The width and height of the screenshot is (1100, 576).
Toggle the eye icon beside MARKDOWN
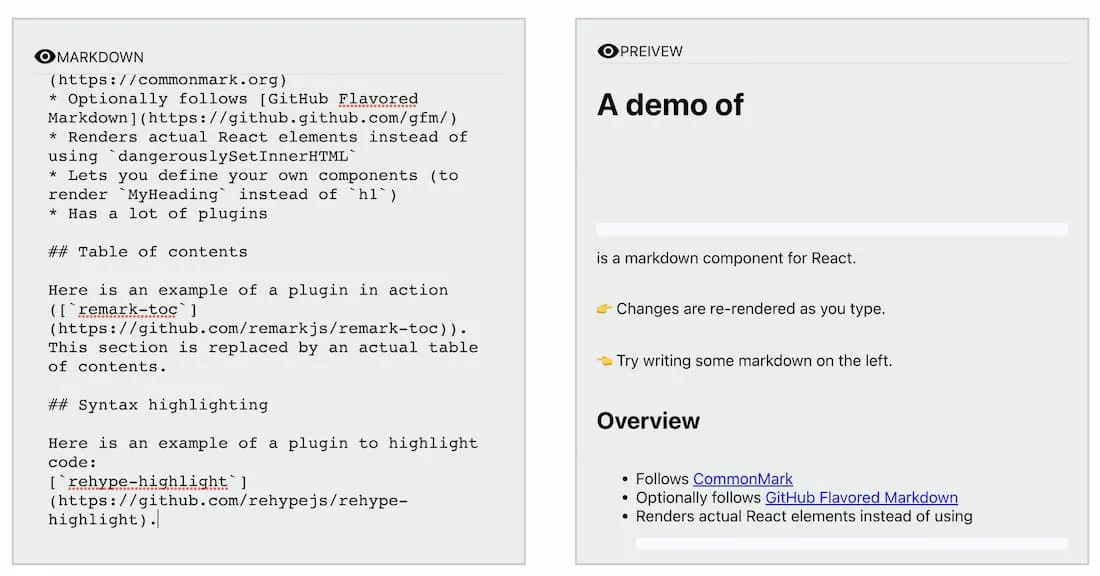44,56
